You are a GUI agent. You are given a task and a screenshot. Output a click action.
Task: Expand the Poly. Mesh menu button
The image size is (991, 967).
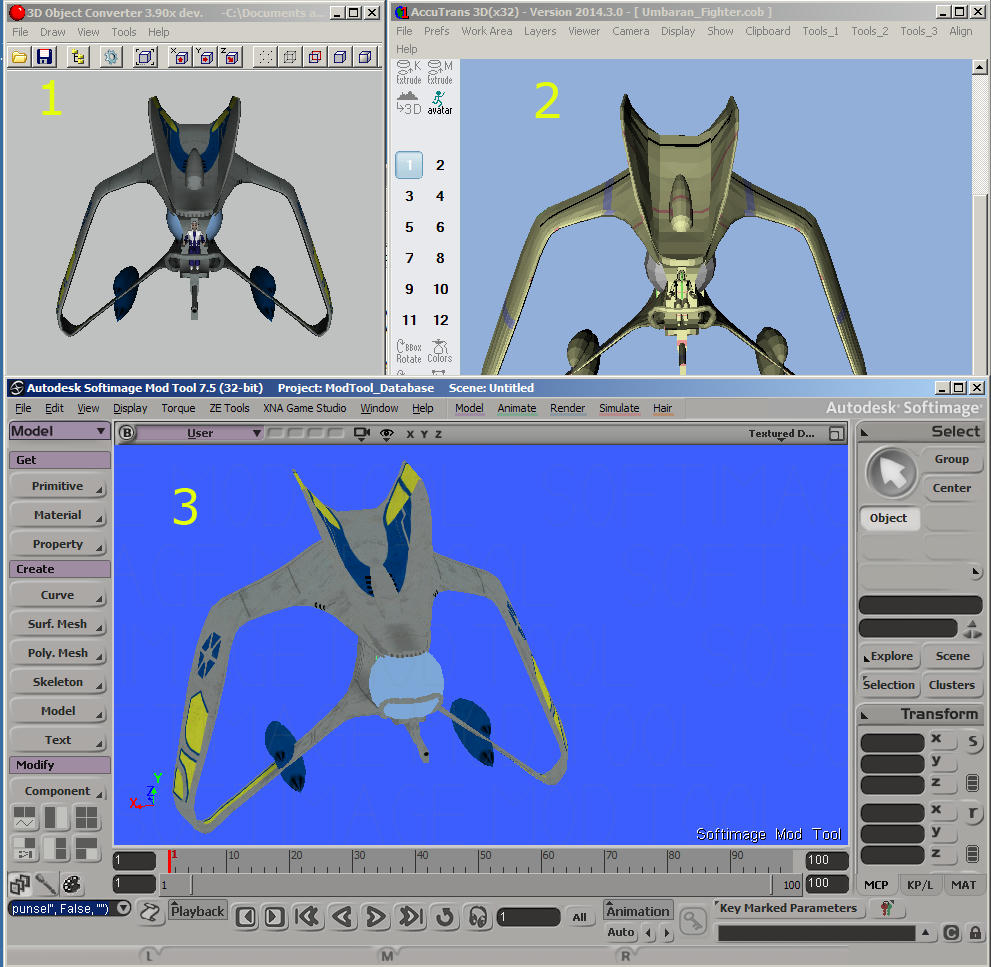coord(58,653)
